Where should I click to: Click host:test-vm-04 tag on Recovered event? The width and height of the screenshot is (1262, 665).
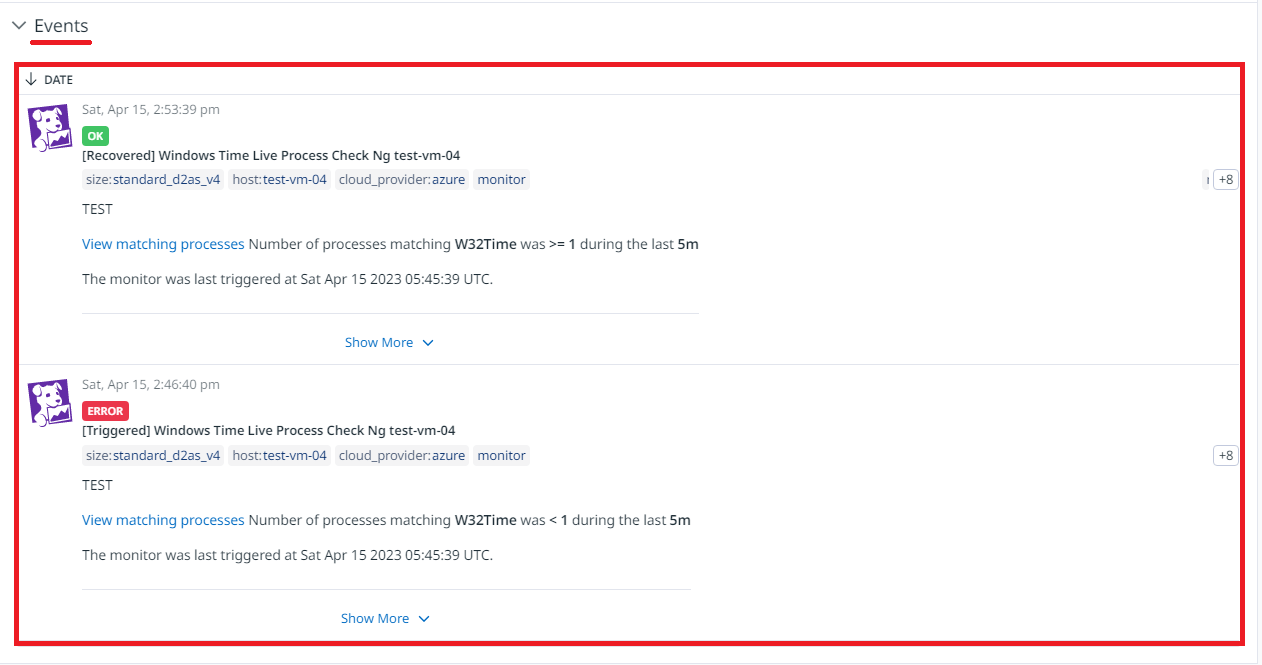tap(279, 180)
